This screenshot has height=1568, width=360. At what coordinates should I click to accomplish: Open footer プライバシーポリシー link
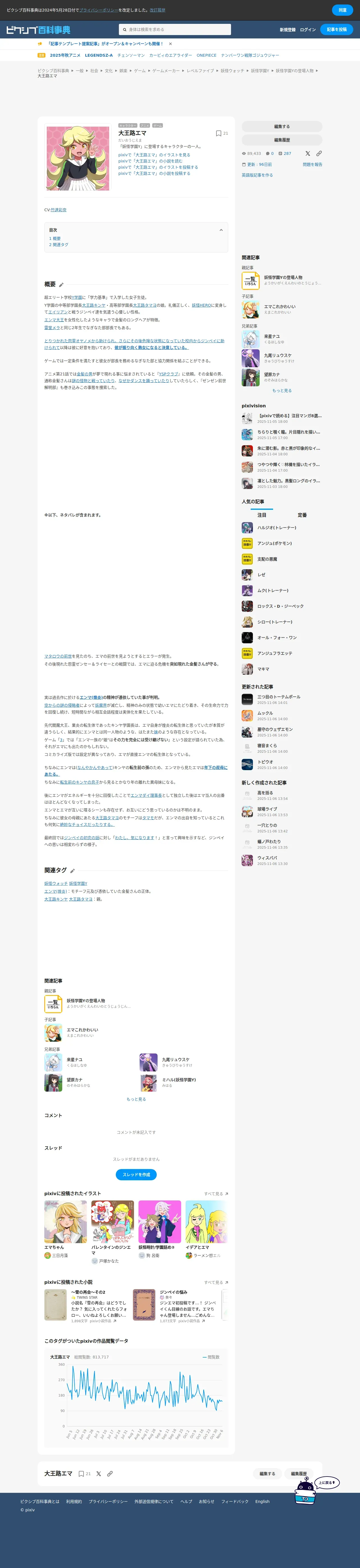pos(108,1502)
